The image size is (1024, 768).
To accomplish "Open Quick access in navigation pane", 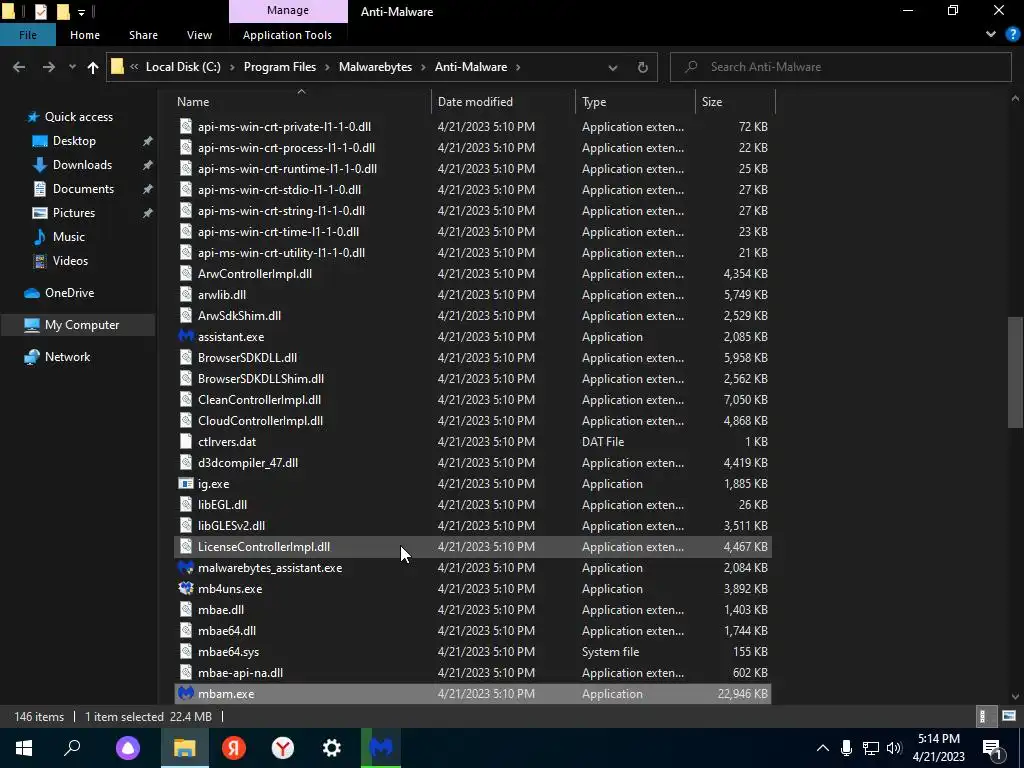I will coord(78,117).
